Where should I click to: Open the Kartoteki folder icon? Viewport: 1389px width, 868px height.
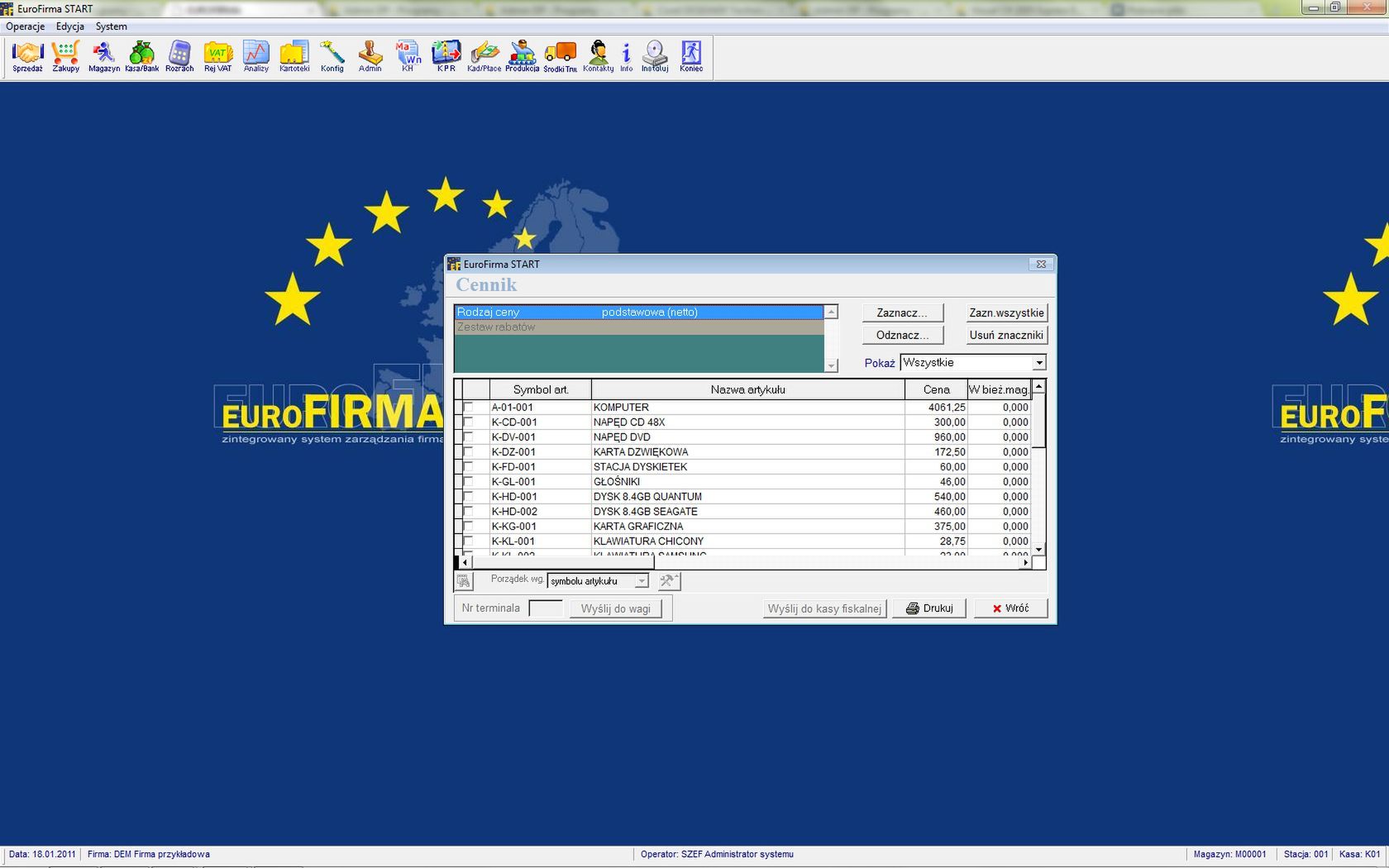point(294,56)
